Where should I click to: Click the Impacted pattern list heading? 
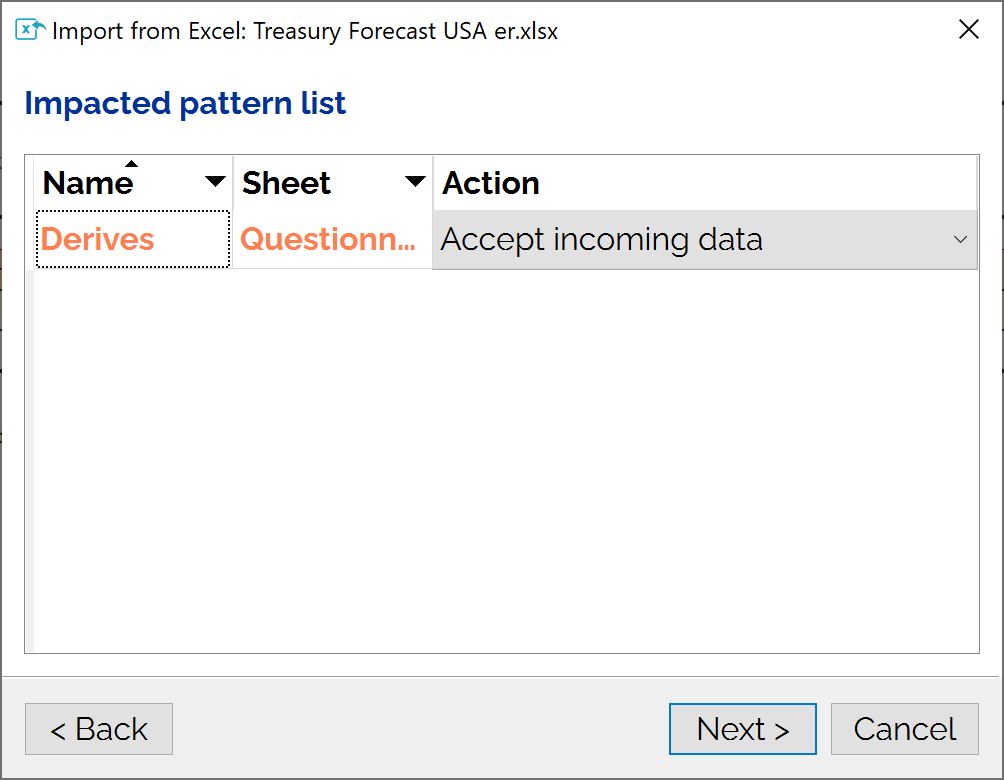tap(185, 103)
